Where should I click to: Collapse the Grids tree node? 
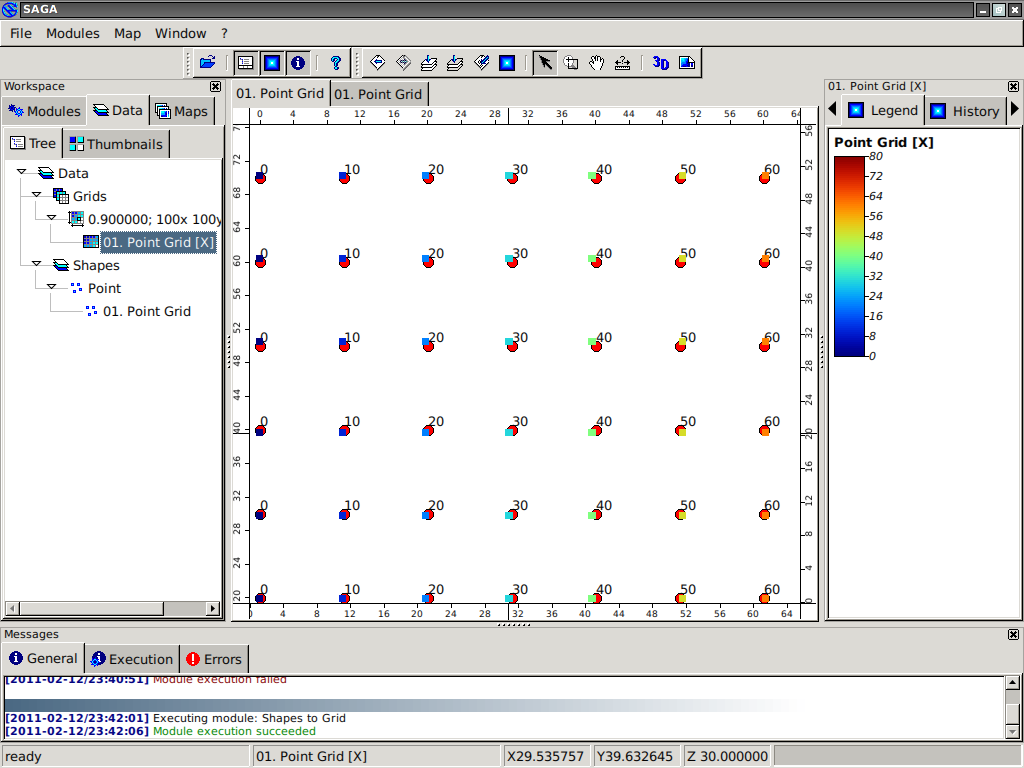[x=37, y=196]
